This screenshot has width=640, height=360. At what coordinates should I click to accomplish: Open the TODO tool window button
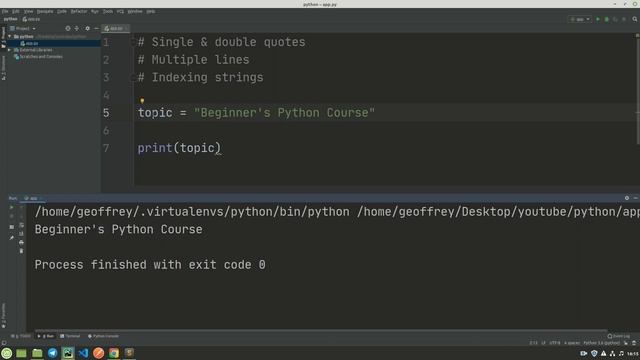20,336
